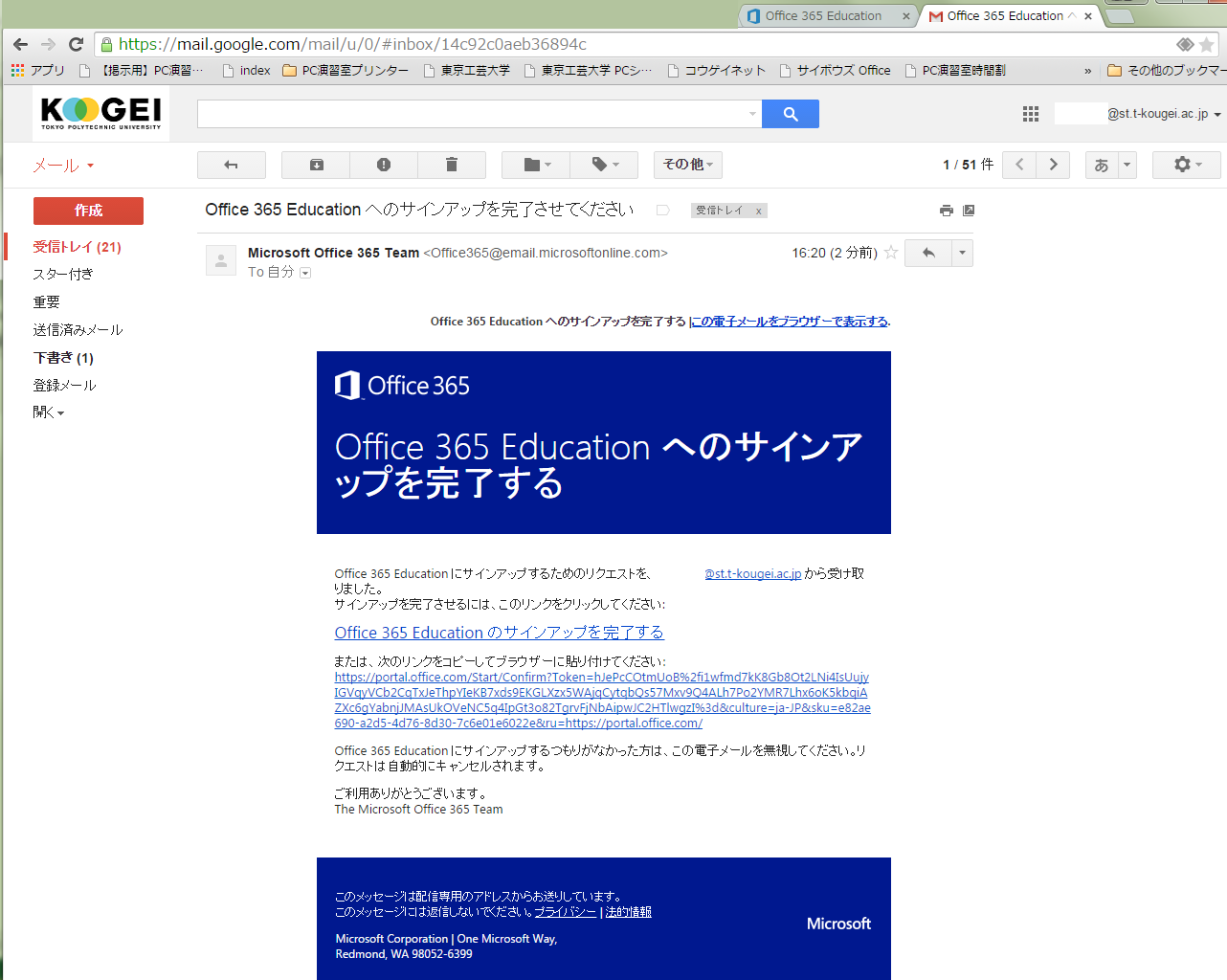Screen dimensions: 1227x980
Task: Click the portal.office.com confirmation URL
Action: (602, 701)
